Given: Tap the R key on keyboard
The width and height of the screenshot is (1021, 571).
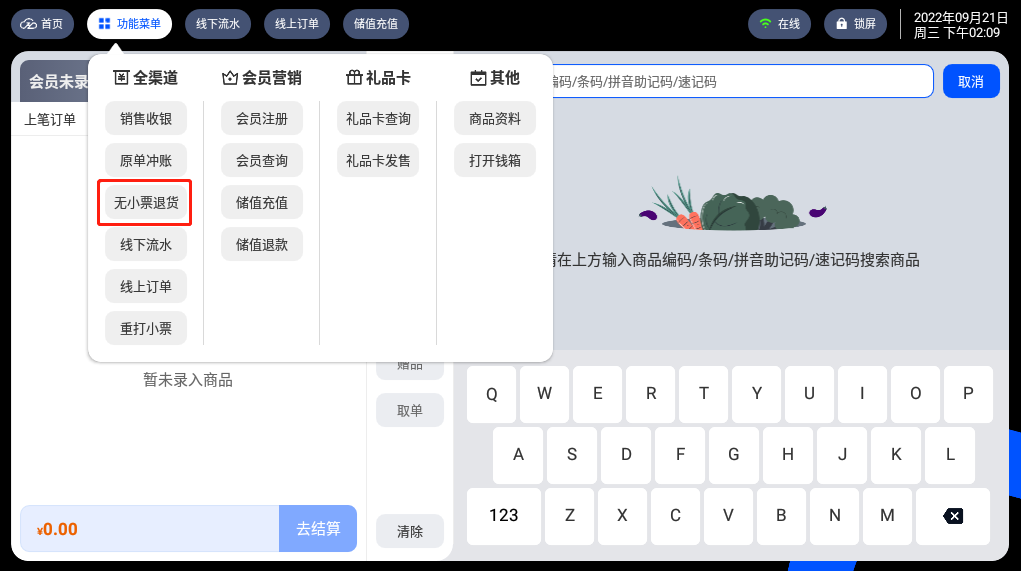Looking at the screenshot, I should (650, 394).
